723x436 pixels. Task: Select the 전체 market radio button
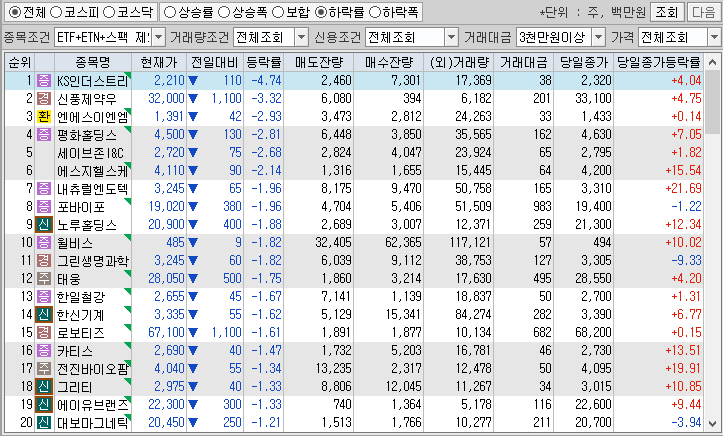[x=14, y=12]
